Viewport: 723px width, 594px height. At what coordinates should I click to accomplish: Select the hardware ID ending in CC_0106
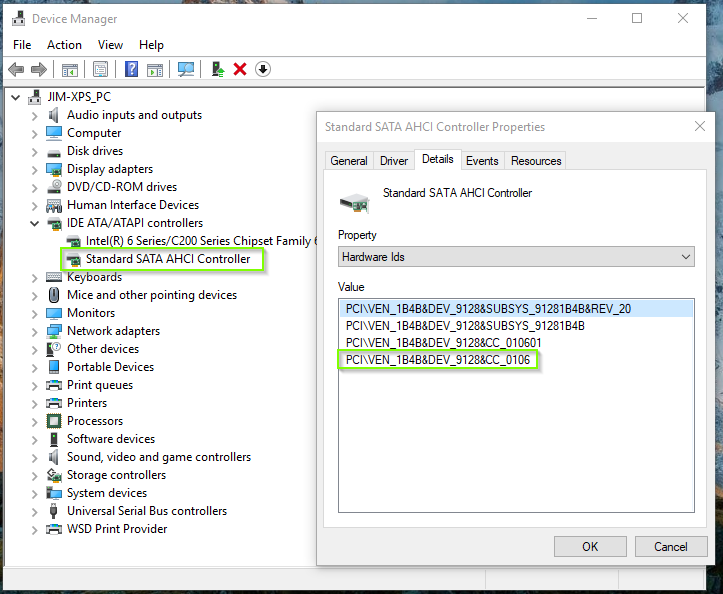tap(438, 359)
